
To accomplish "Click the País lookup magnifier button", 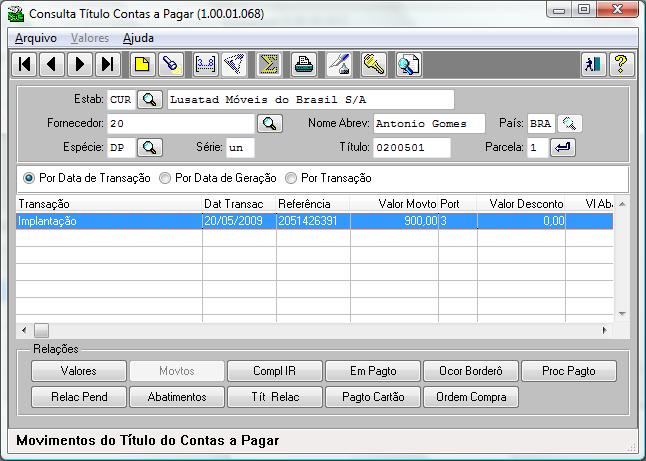I will (x=570, y=124).
